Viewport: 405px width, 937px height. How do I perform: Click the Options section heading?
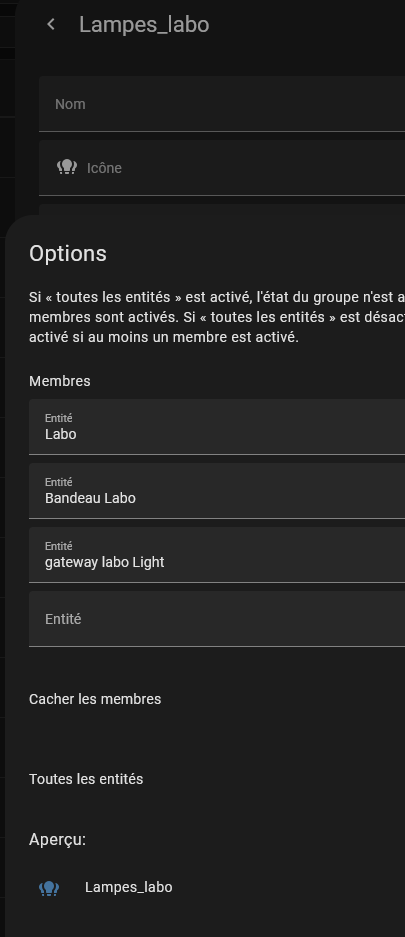click(68, 253)
